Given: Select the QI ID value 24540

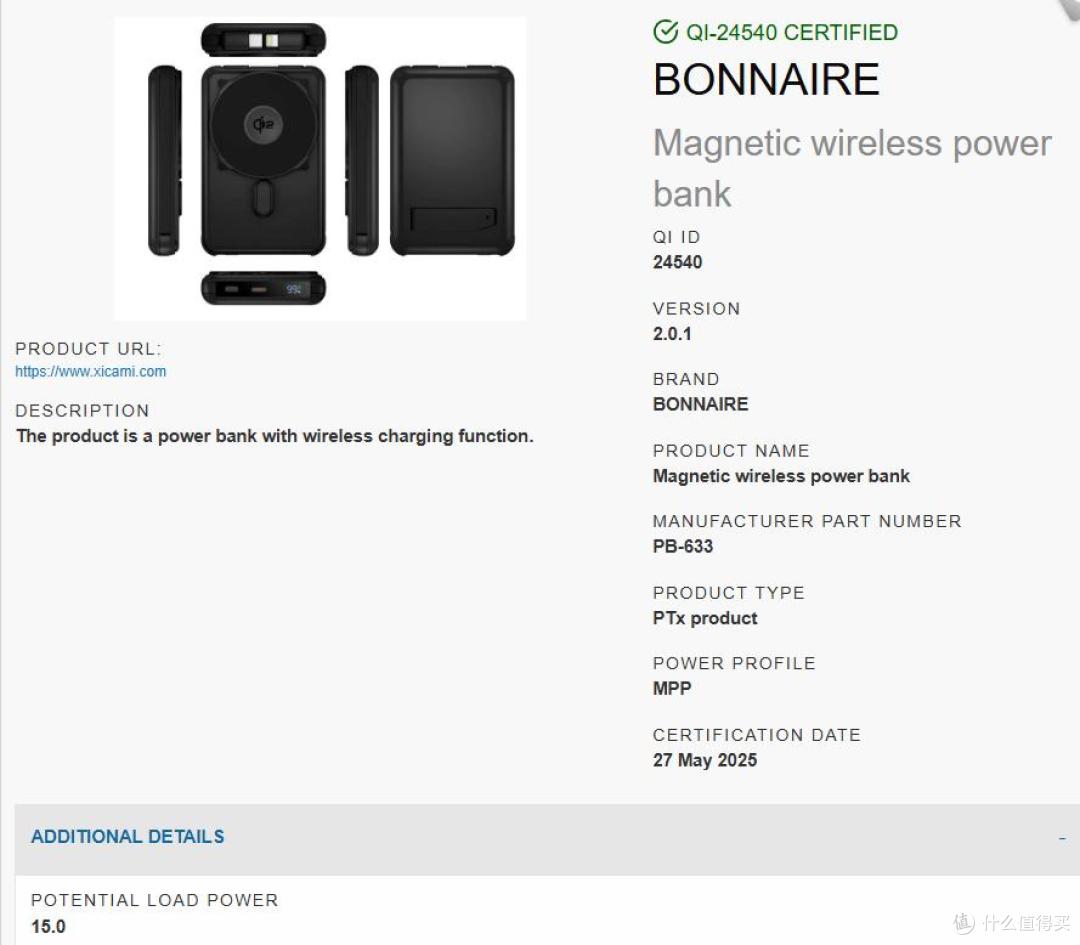Looking at the screenshot, I should coord(677,262).
